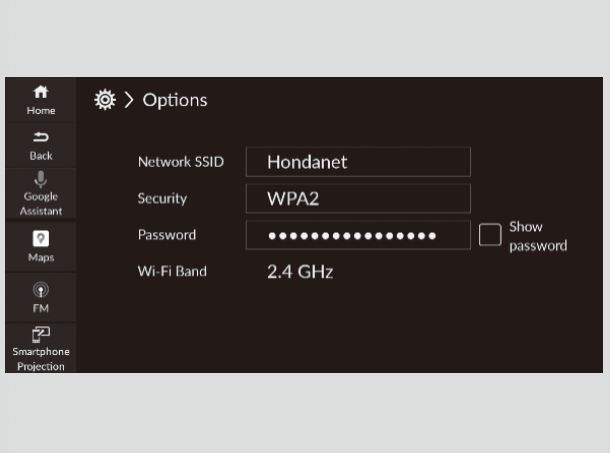The width and height of the screenshot is (610, 453).
Task: Tap the Password label
Action: pos(166,235)
